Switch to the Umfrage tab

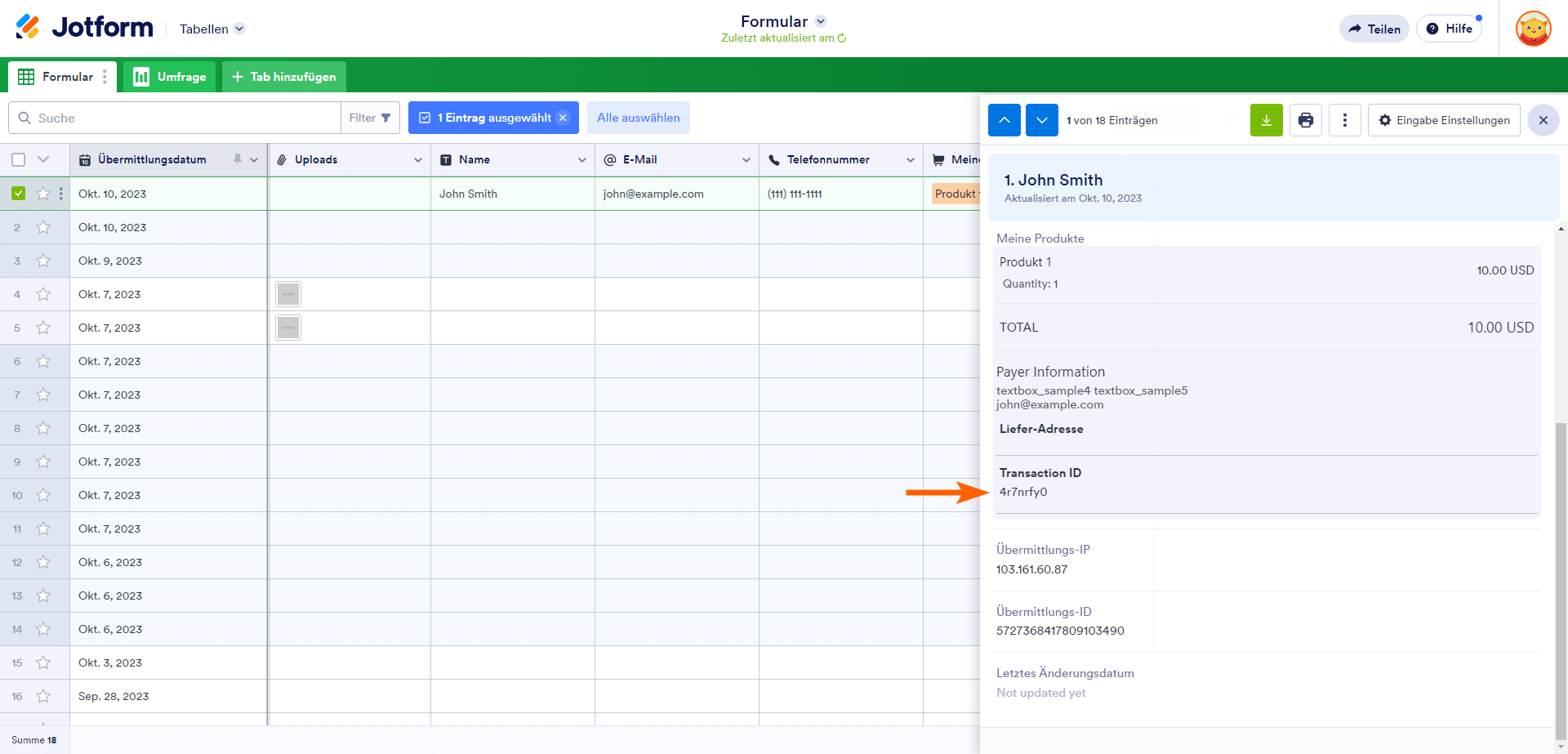click(170, 77)
